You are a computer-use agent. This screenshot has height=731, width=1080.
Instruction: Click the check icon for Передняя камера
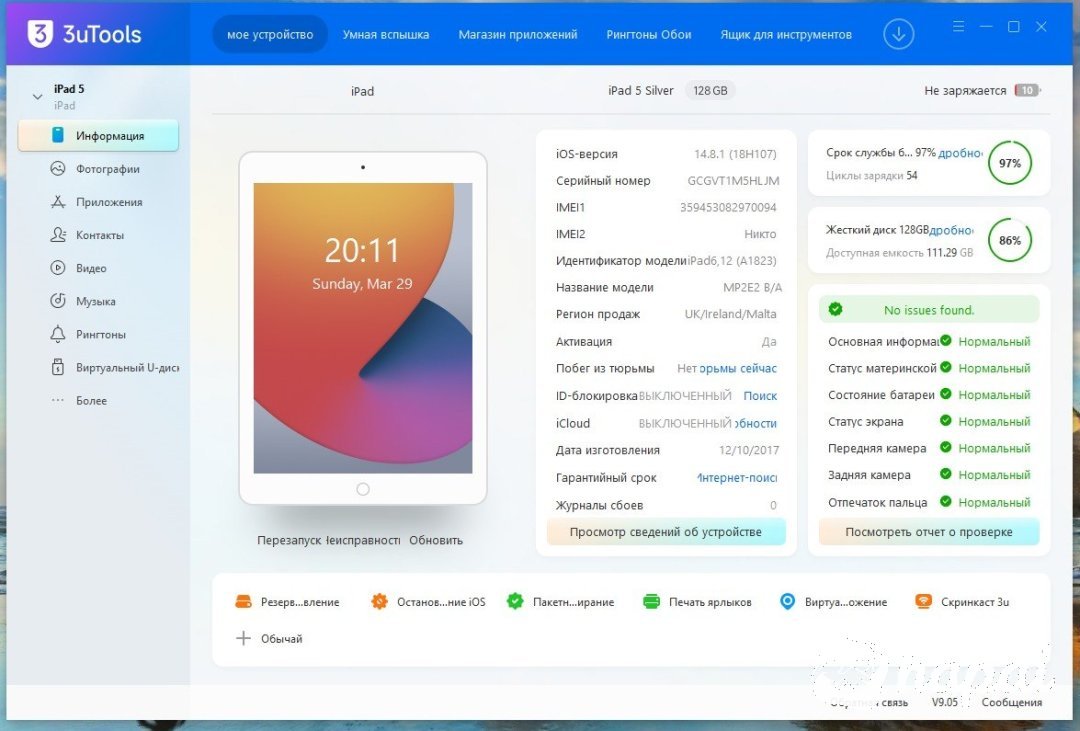946,447
